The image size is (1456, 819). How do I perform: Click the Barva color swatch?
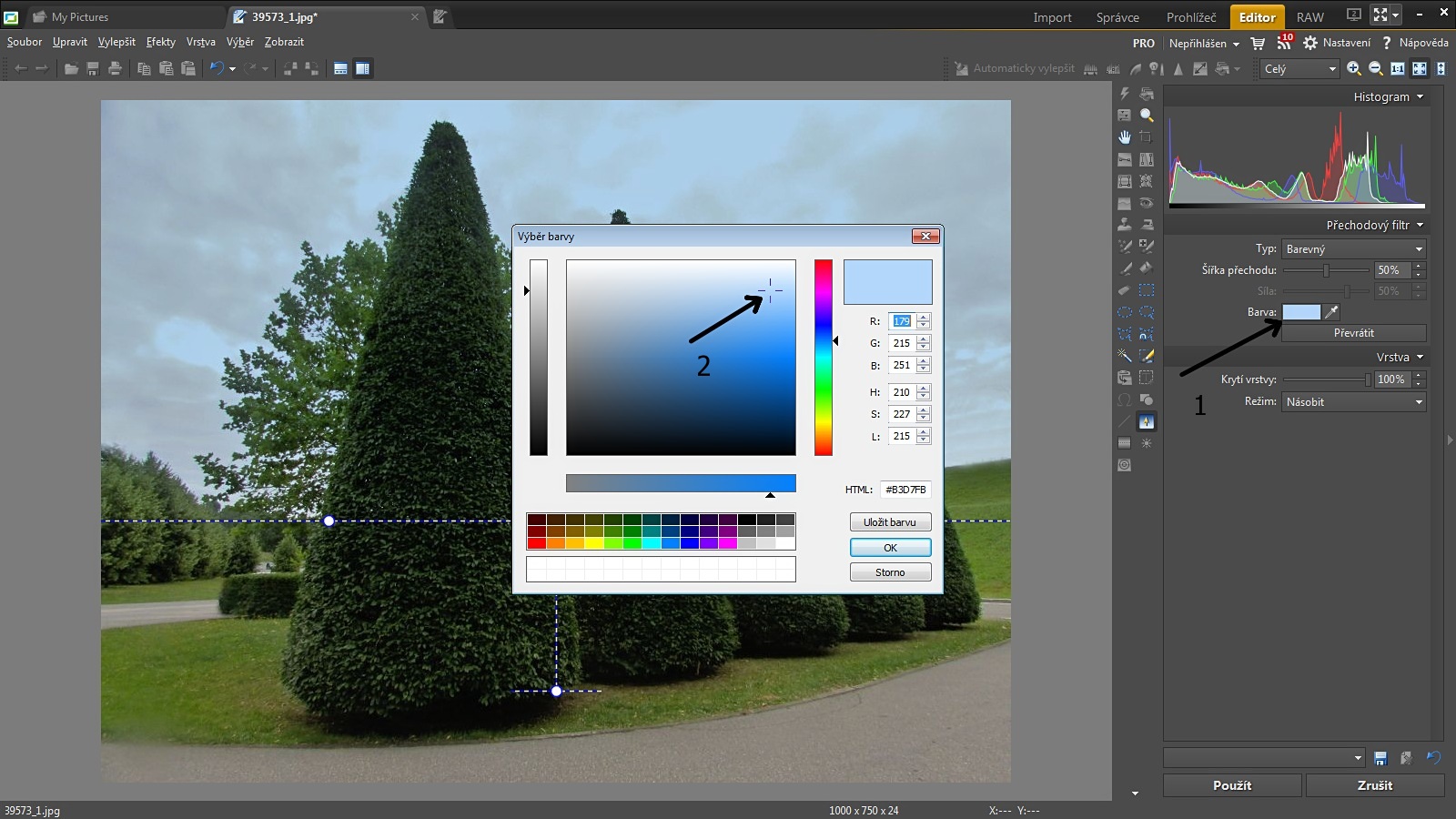[x=1301, y=312]
